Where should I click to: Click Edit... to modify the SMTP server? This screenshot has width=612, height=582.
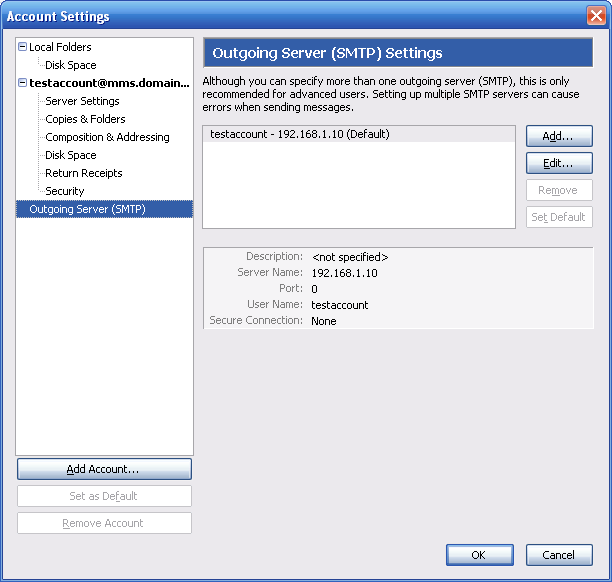coord(559,163)
